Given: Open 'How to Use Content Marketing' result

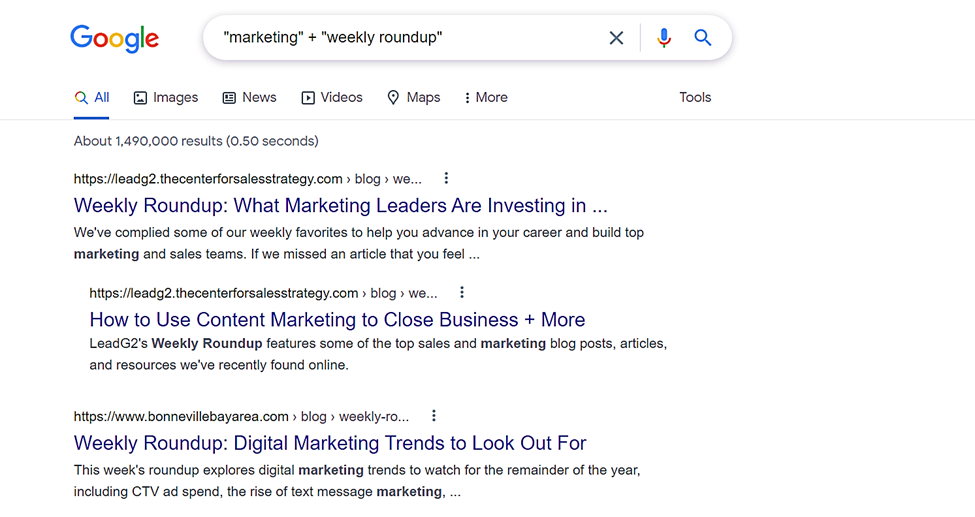Looking at the screenshot, I should [337, 319].
